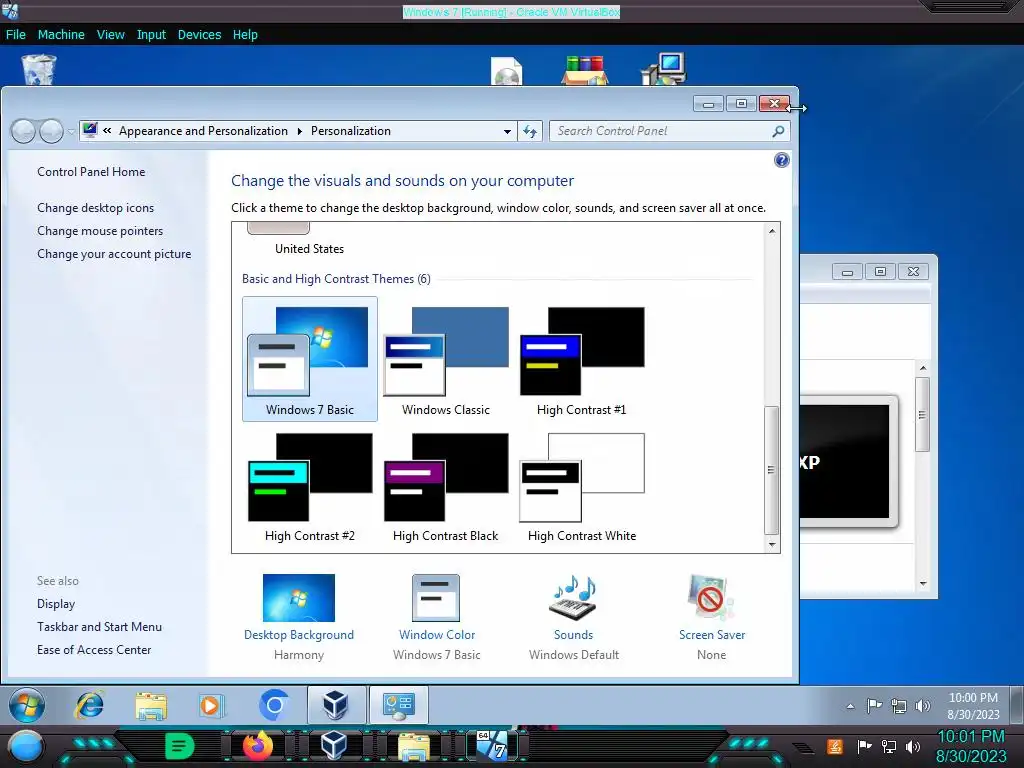Image resolution: width=1024 pixels, height=768 pixels.
Task: Click the network icon in guest tray
Action: [x=899, y=705]
